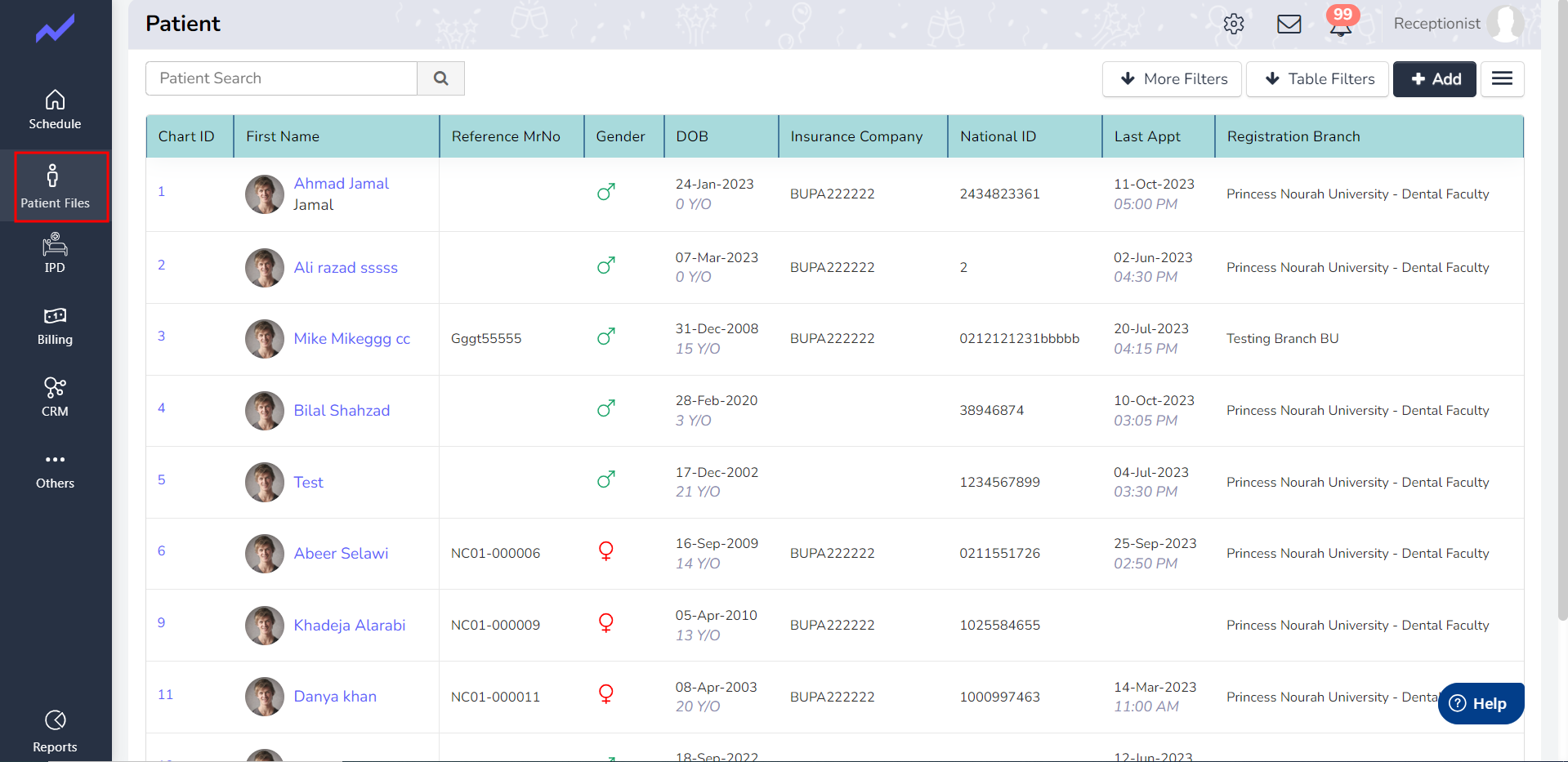The image size is (1568, 762).
Task: Open patient Khadeja Alarabi
Action: 349,626
